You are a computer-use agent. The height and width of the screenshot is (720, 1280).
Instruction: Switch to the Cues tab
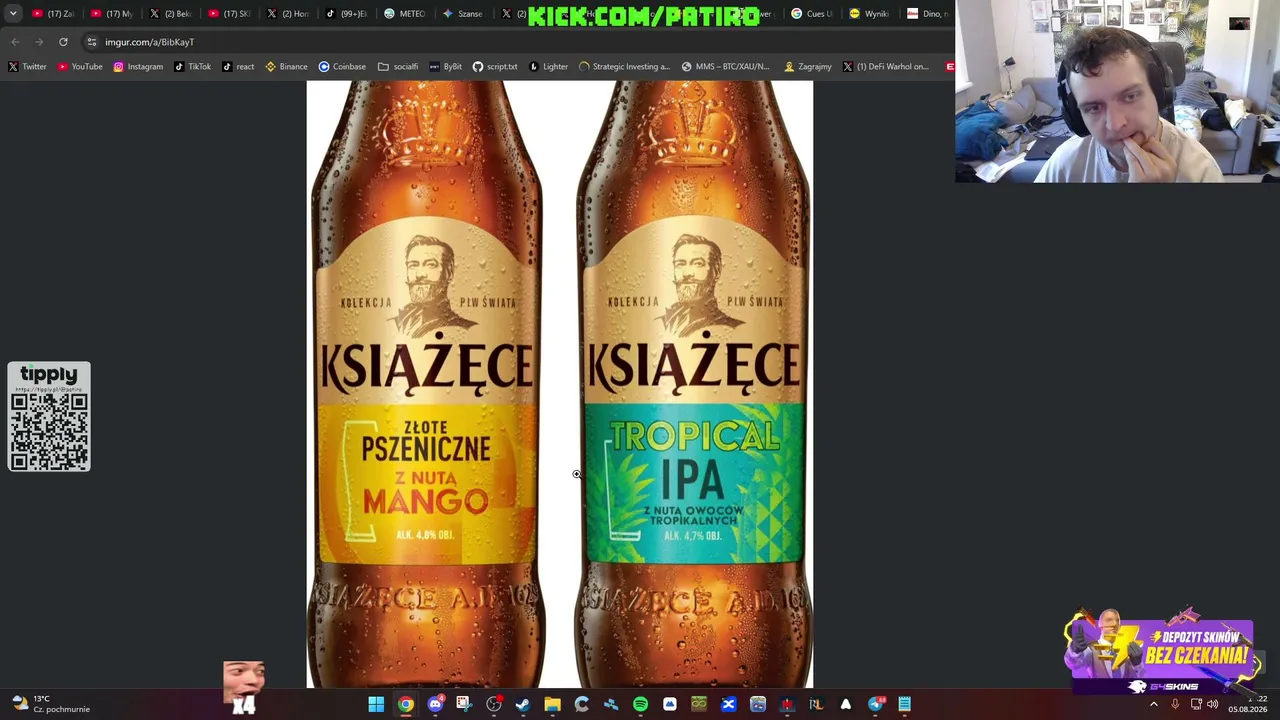(x=811, y=14)
